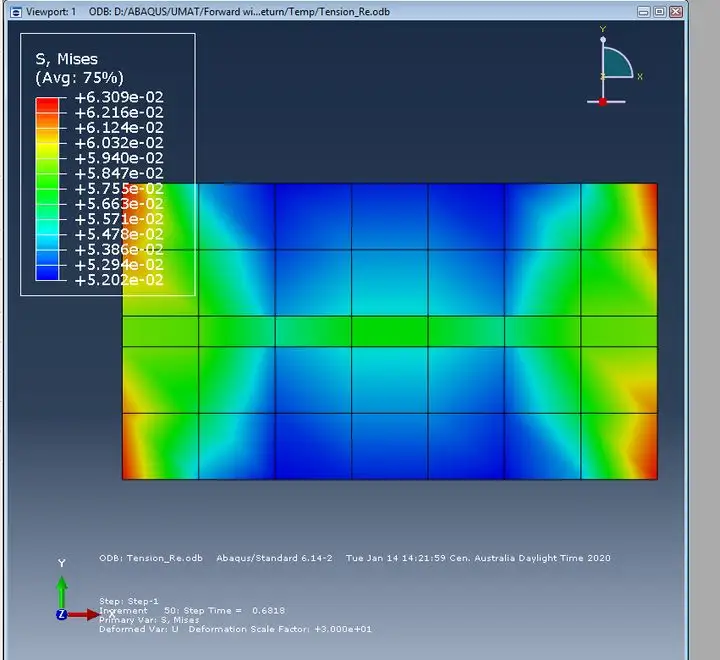Click the 'ODB: Tension_Re.odb' title block text
This screenshot has height=660, width=720.
pyautogui.click(x=151, y=558)
